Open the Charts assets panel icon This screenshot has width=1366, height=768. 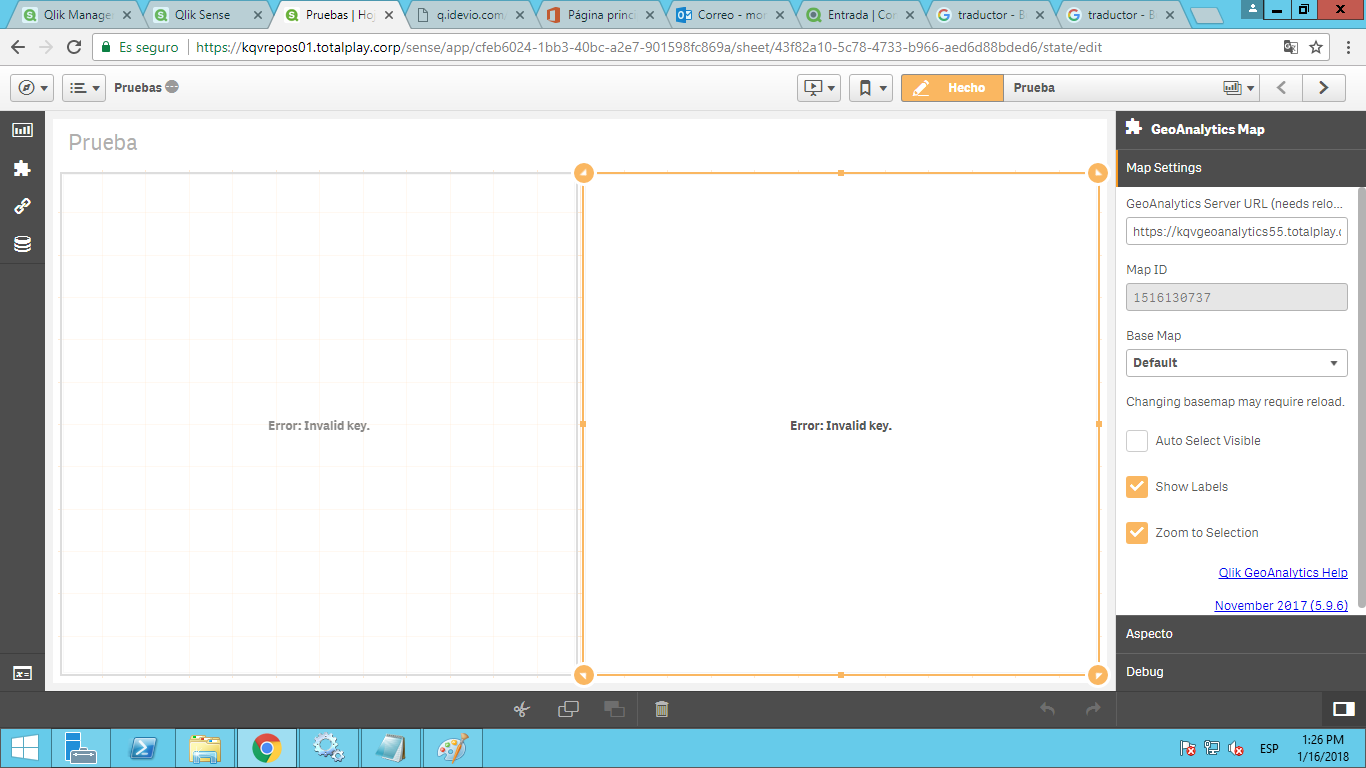[22, 130]
